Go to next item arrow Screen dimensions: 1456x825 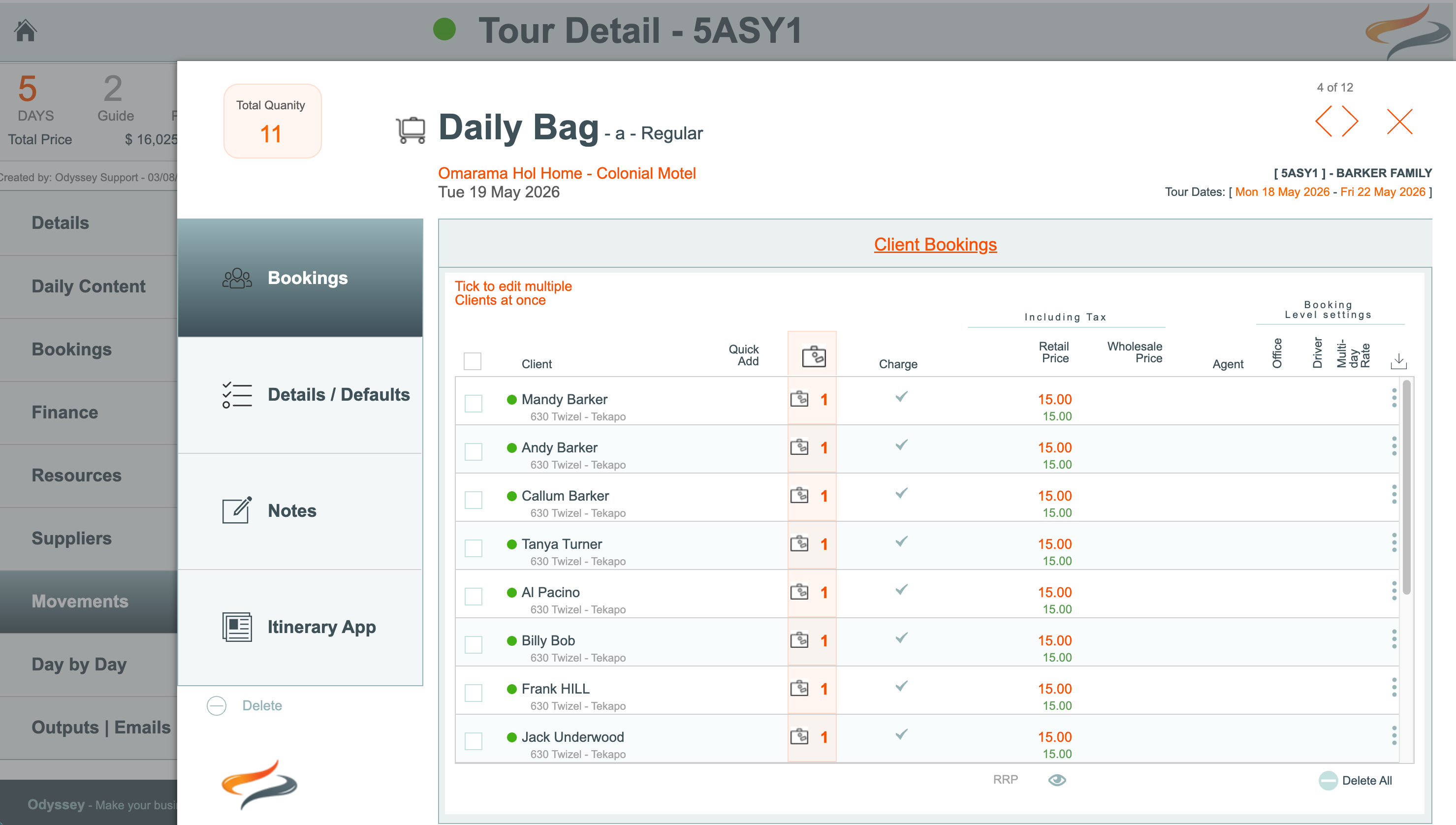click(1351, 121)
